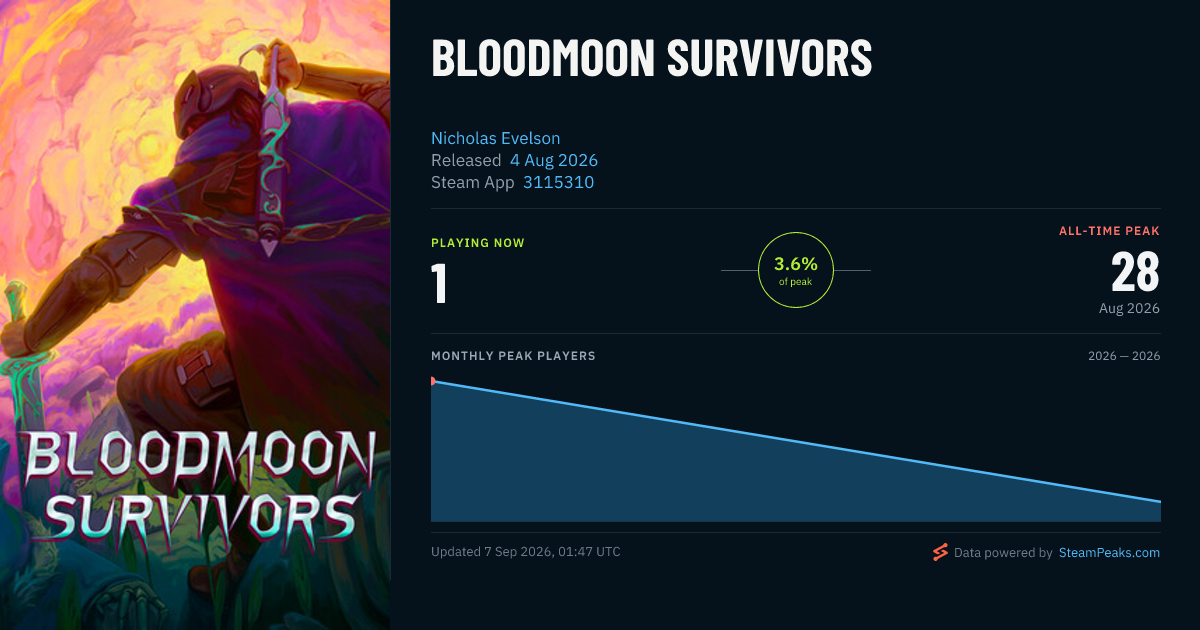Image resolution: width=1200 pixels, height=630 pixels.
Task: Click the Aug 2026 peak date
Action: point(1130,308)
